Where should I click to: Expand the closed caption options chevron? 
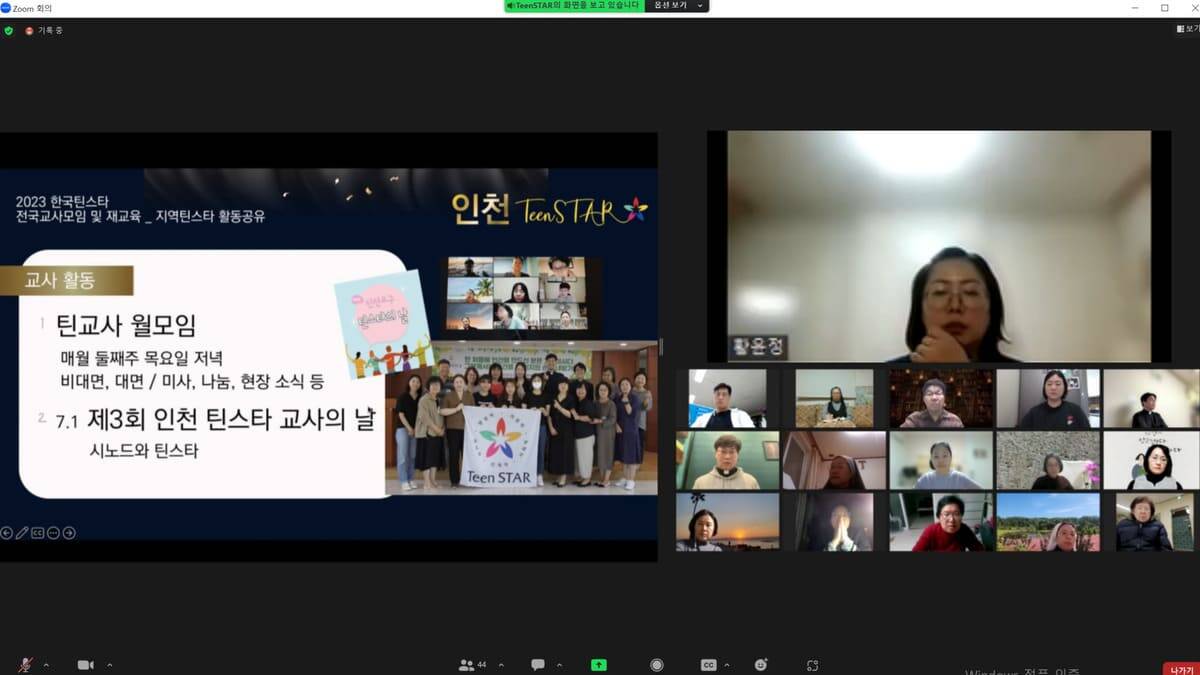[x=727, y=665]
